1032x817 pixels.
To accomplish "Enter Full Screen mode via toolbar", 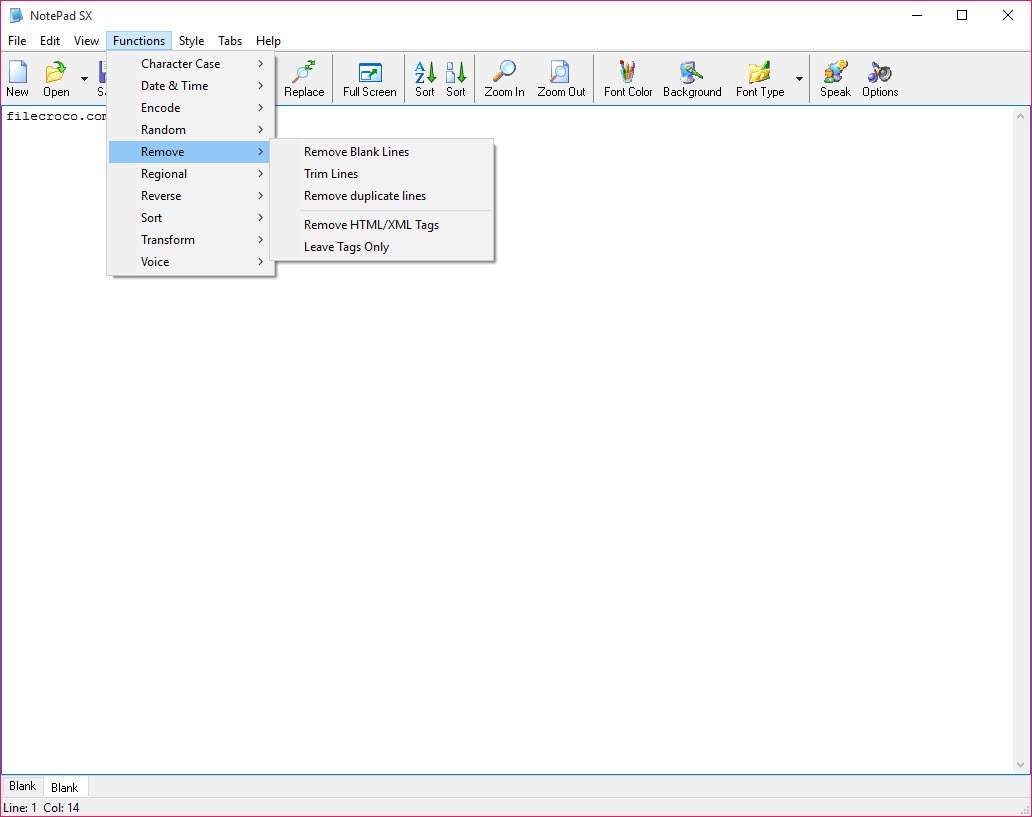I will 370,78.
